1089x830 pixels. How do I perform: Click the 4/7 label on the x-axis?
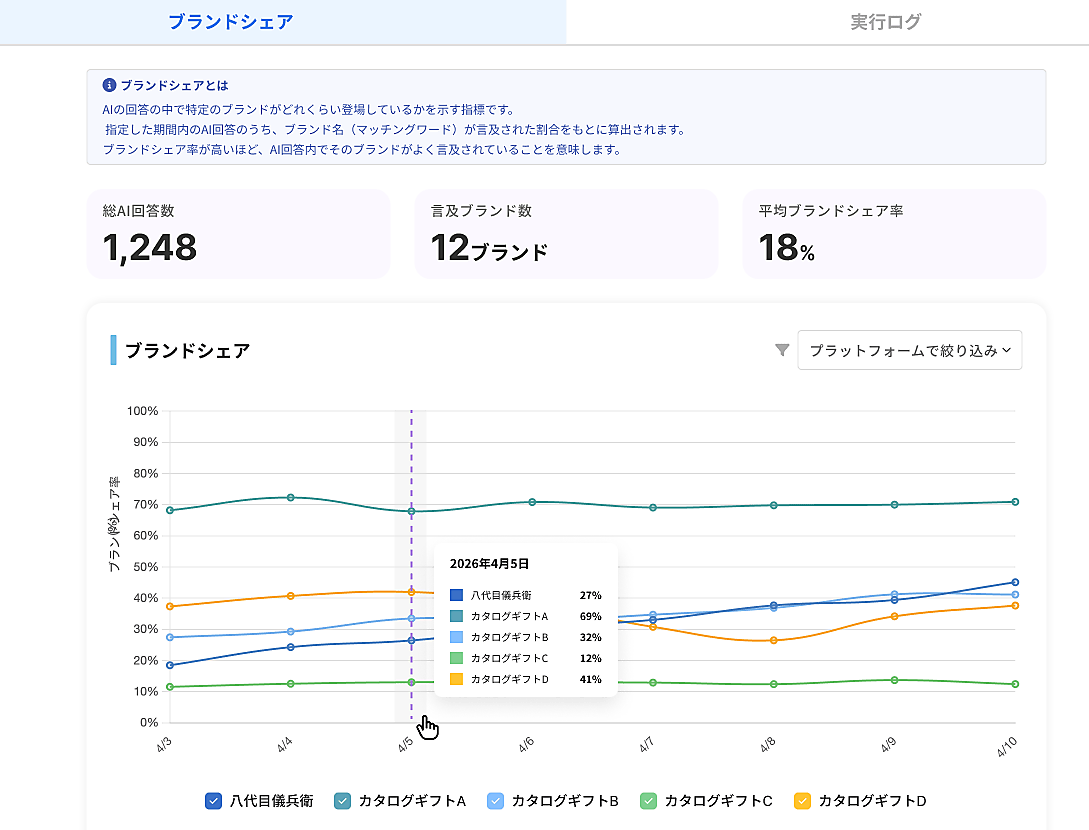point(647,745)
